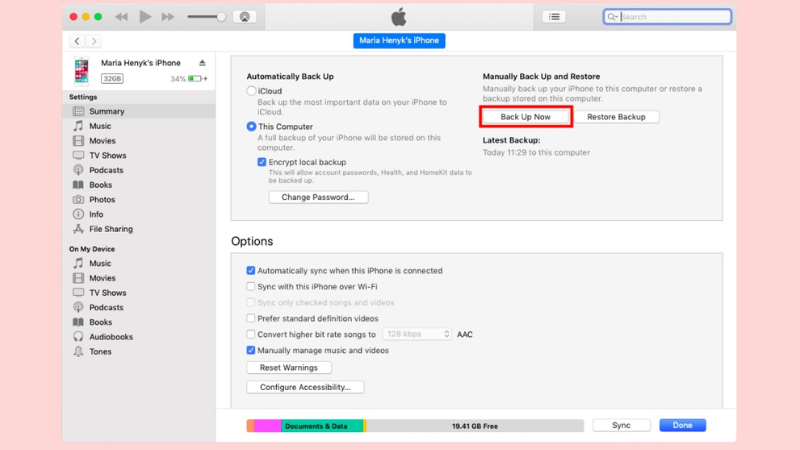This screenshot has width=800, height=450.
Task: Click the Change Password button
Action: [x=318, y=197]
